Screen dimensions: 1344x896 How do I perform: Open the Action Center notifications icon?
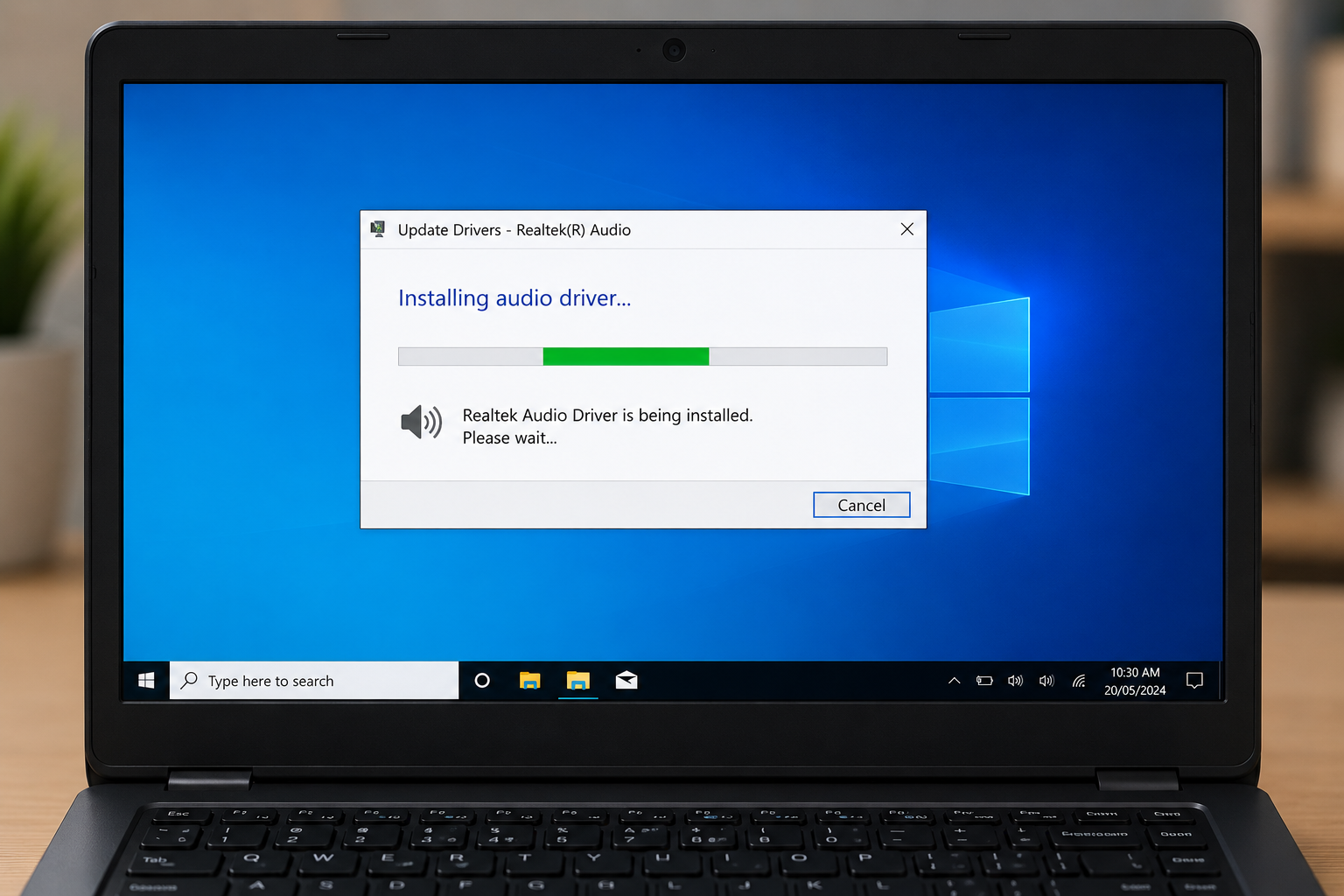click(1194, 681)
